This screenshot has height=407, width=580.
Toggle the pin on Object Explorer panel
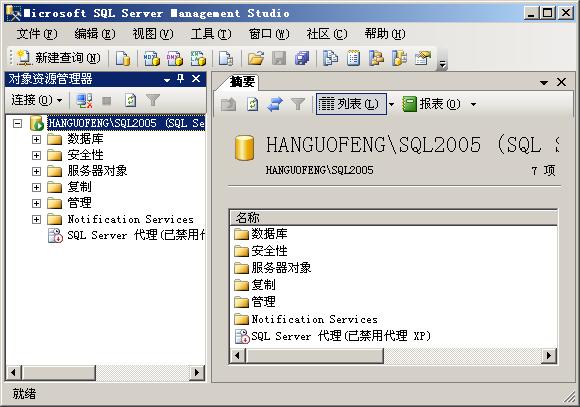tap(181, 79)
